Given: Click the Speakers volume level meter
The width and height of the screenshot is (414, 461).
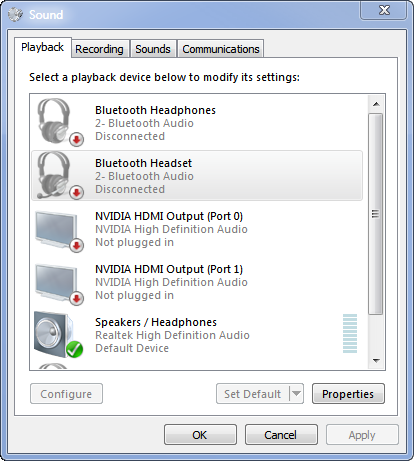Looking at the screenshot, I should (x=350, y=333).
